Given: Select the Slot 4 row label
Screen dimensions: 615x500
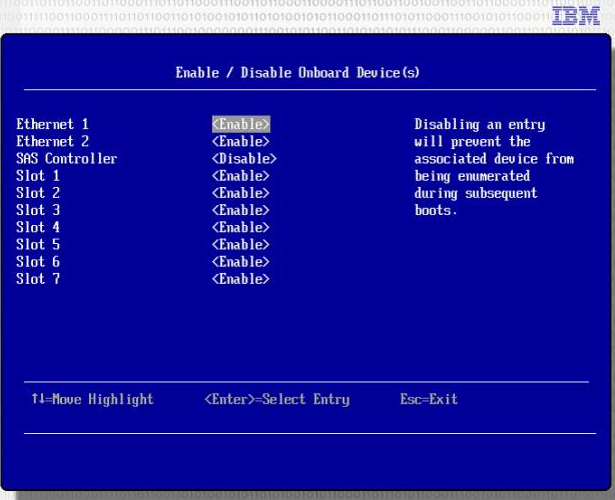Looking at the screenshot, I should 38,227.
